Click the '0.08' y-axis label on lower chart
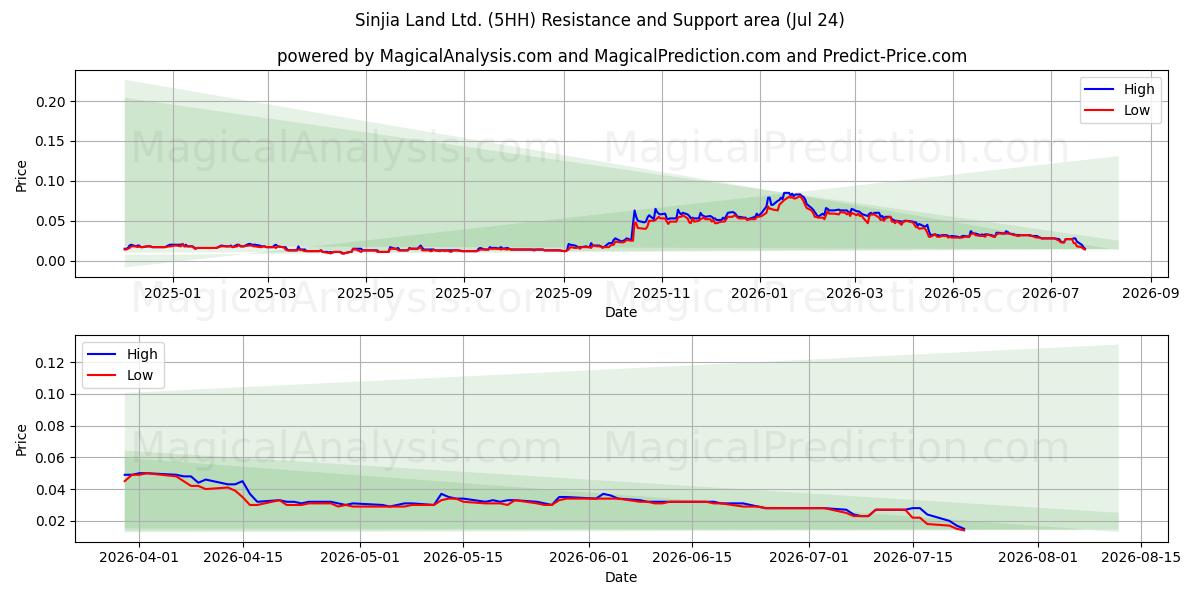 coord(51,426)
